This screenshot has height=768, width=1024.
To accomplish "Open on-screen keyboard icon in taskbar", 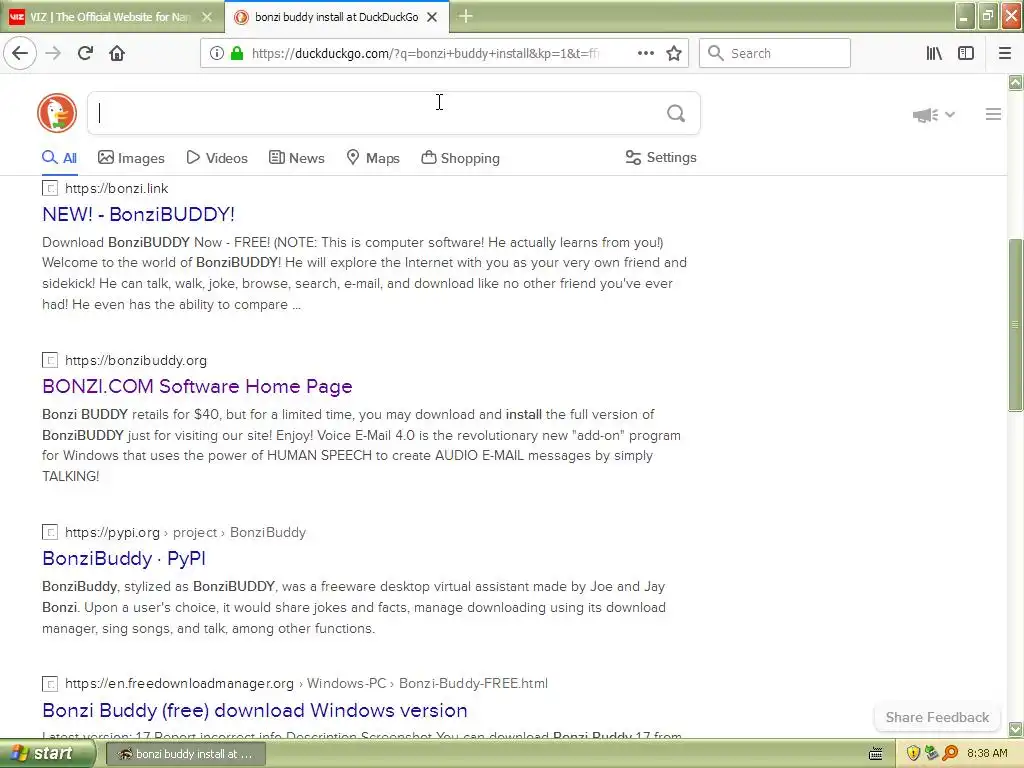I will 876,754.
